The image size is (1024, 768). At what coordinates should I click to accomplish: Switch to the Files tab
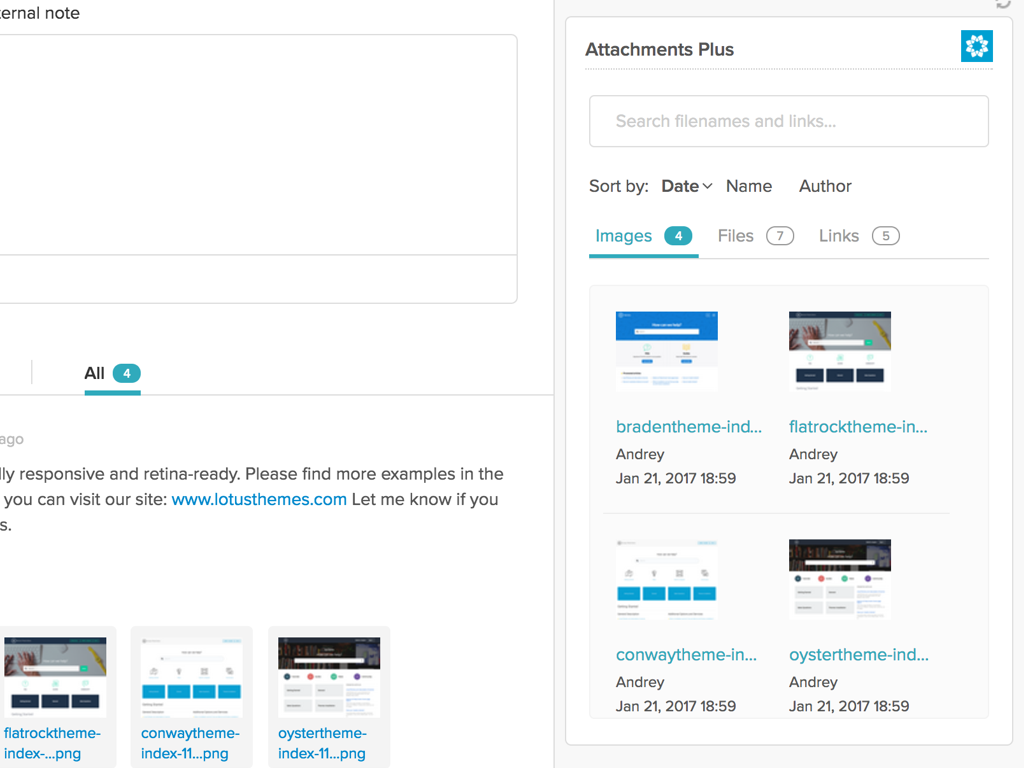735,235
